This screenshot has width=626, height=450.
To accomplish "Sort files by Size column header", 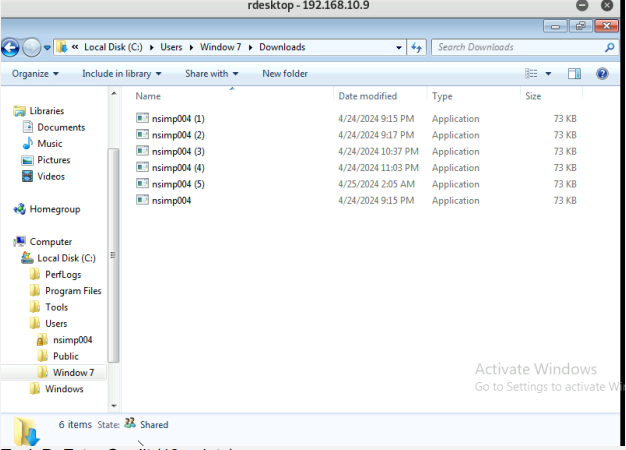I will click(533, 96).
